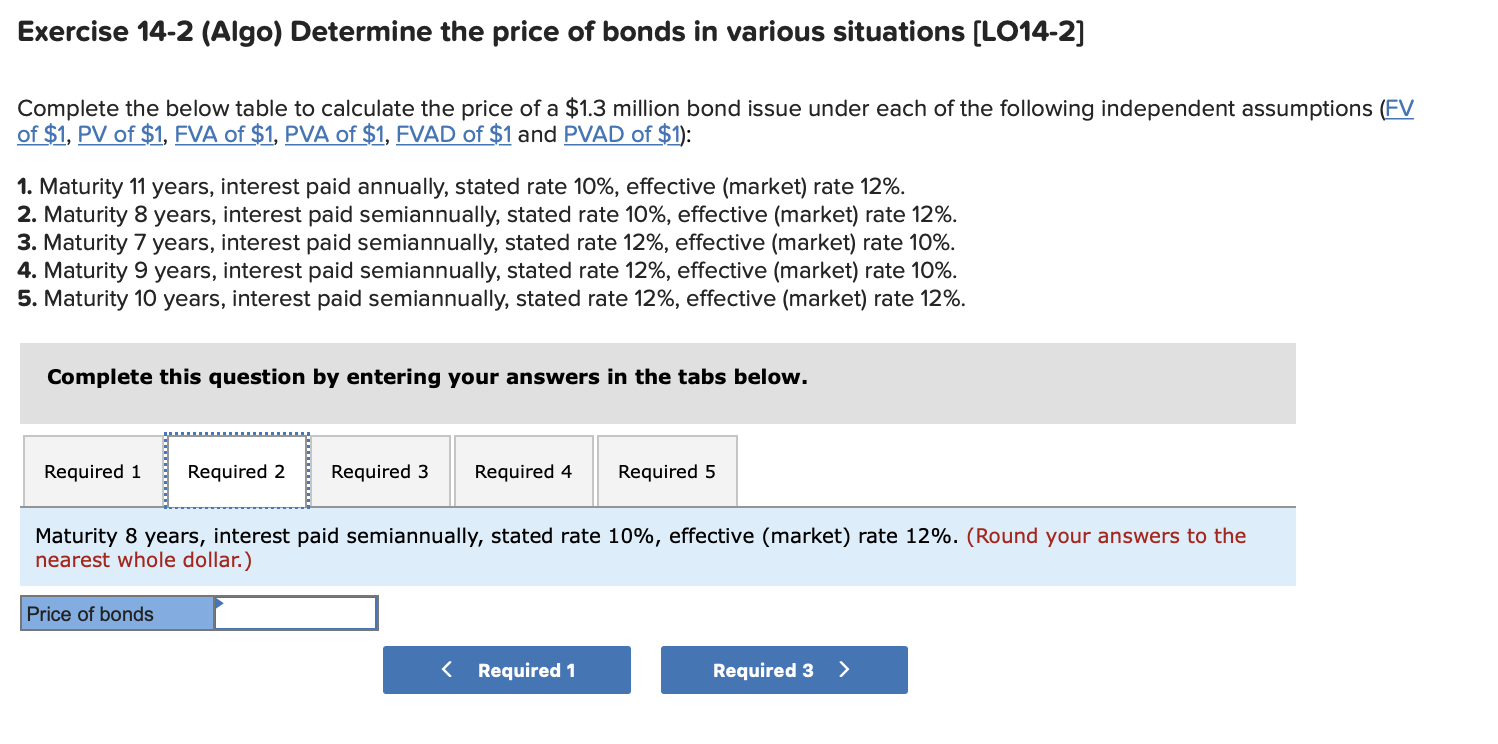Viewport: 1498px width, 744px height.
Task: Click the Price of bonds input field
Action: click(295, 613)
